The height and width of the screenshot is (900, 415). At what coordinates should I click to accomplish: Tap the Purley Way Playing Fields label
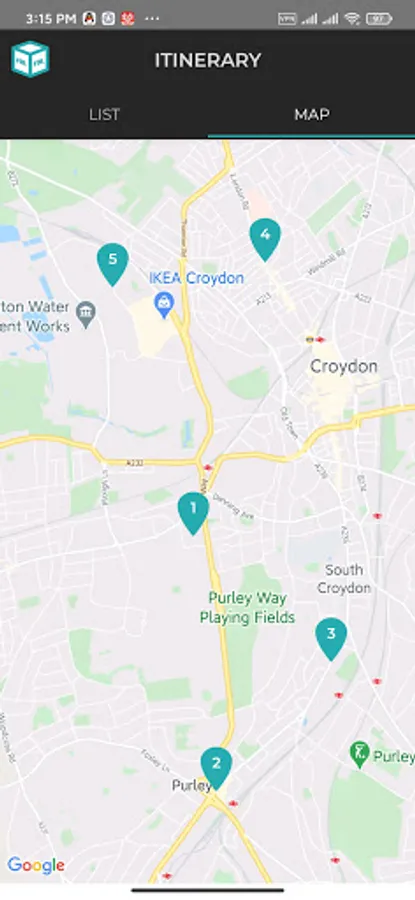[x=247, y=608]
